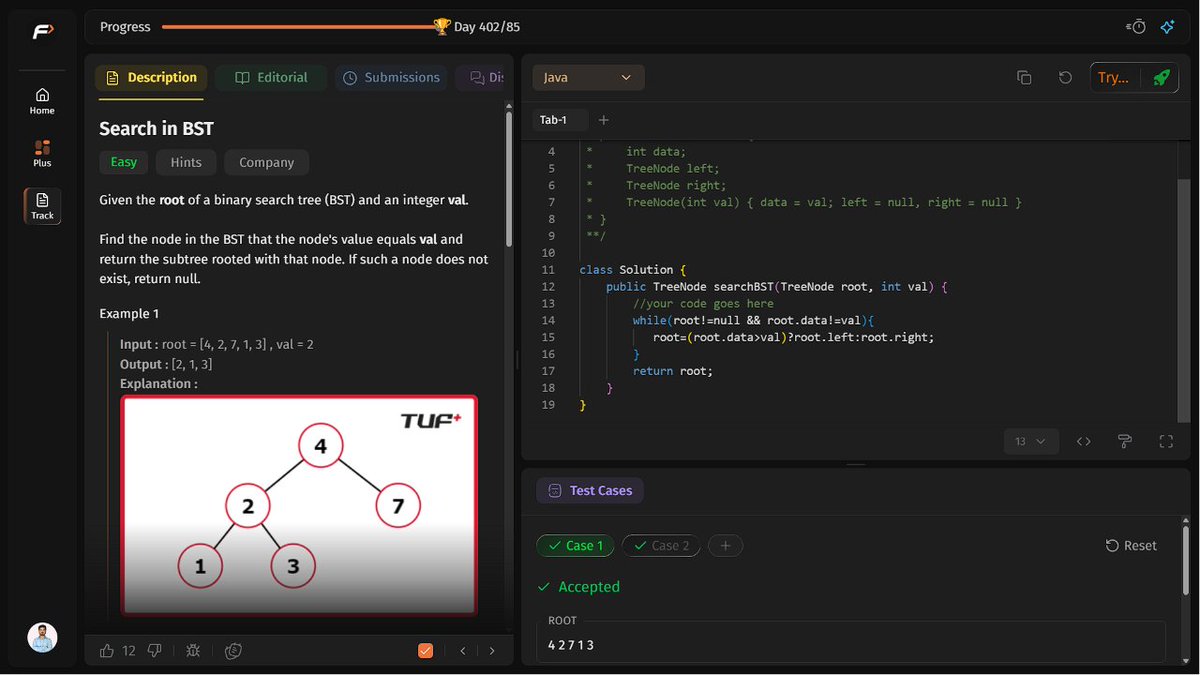Select Case 1 test tab
1200x675 pixels.
tap(576, 545)
